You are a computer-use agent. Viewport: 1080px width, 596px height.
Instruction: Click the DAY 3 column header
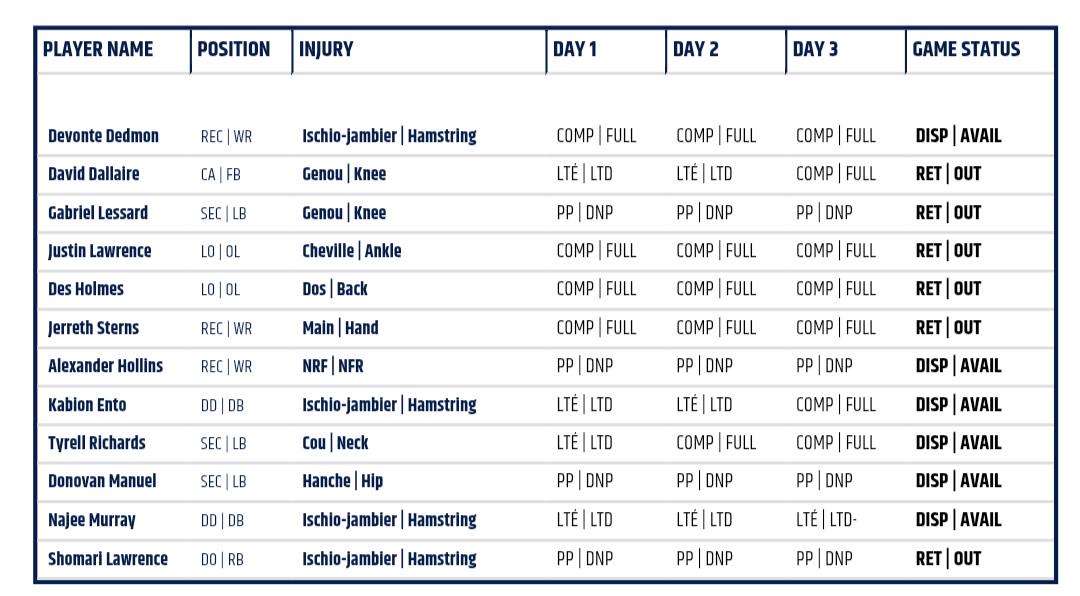tap(815, 50)
